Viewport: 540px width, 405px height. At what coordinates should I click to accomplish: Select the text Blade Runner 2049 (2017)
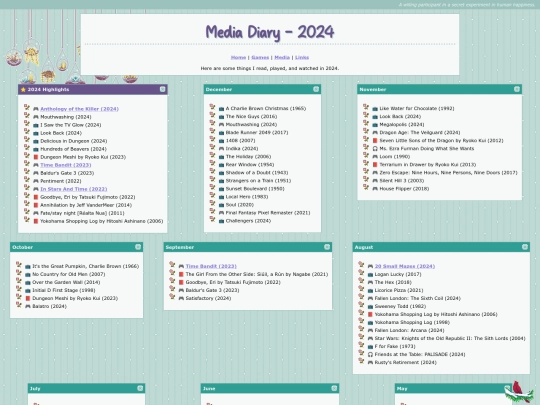[x=257, y=133]
